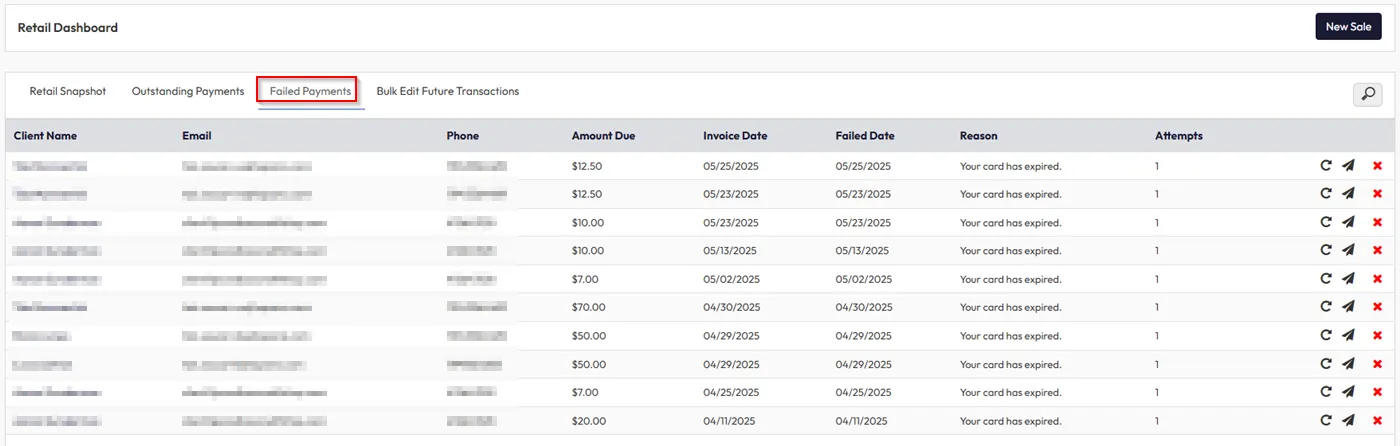Select the Failed Payments tab

pos(310,91)
